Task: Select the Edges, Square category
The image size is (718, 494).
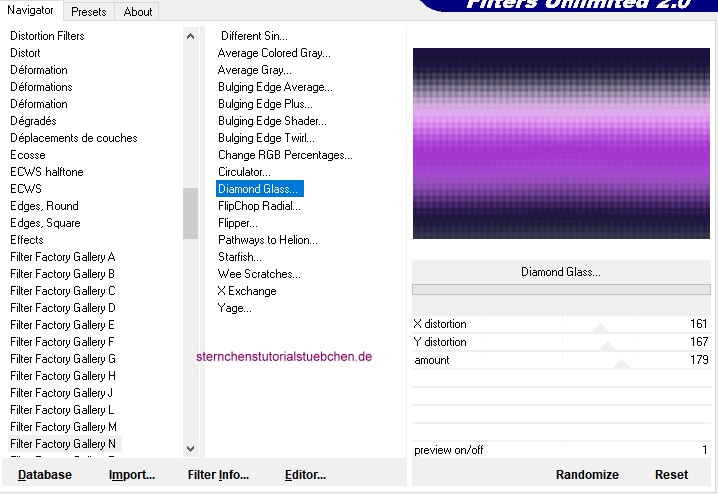Action: point(45,223)
